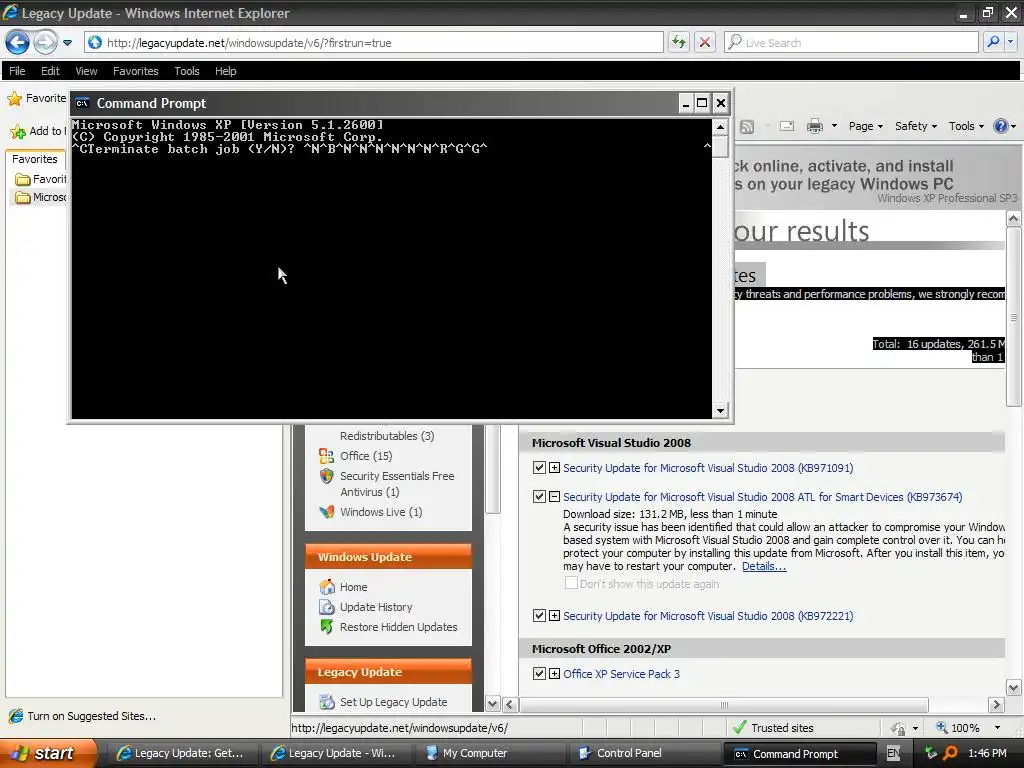Open the View menu
This screenshot has width=1024, height=768.
[86, 71]
